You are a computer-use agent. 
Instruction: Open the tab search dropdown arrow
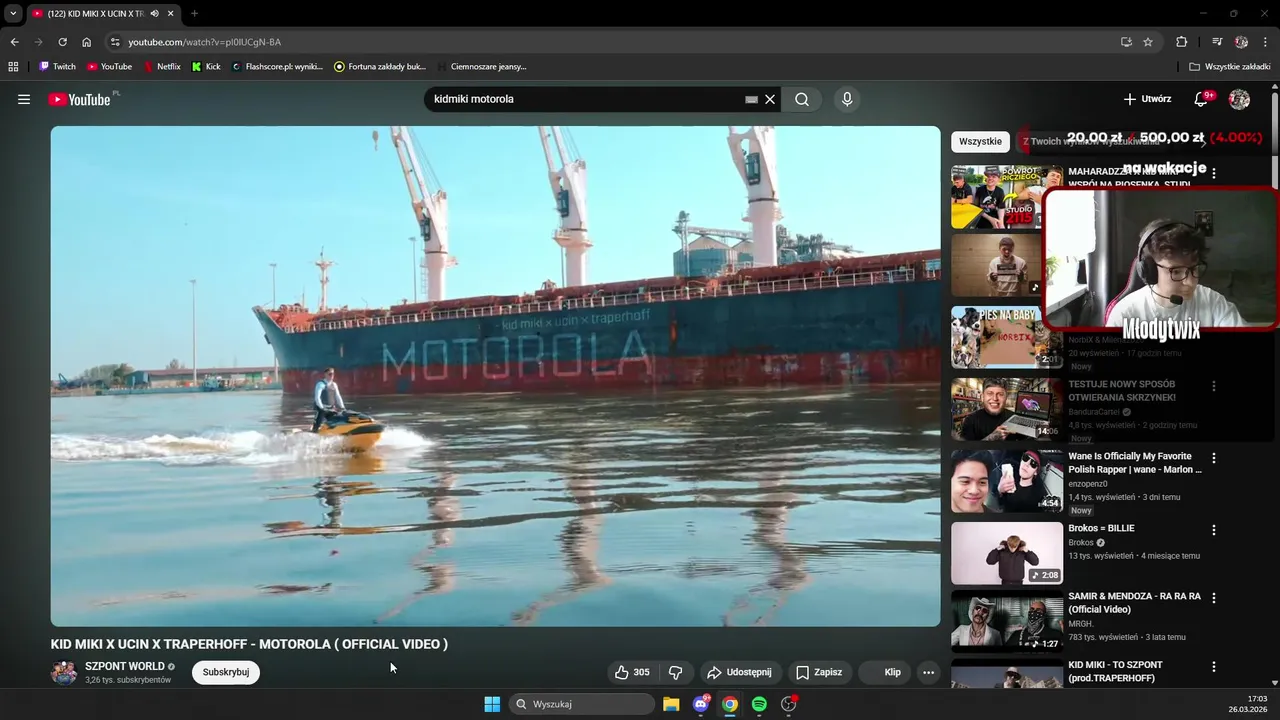tap(13, 13)
